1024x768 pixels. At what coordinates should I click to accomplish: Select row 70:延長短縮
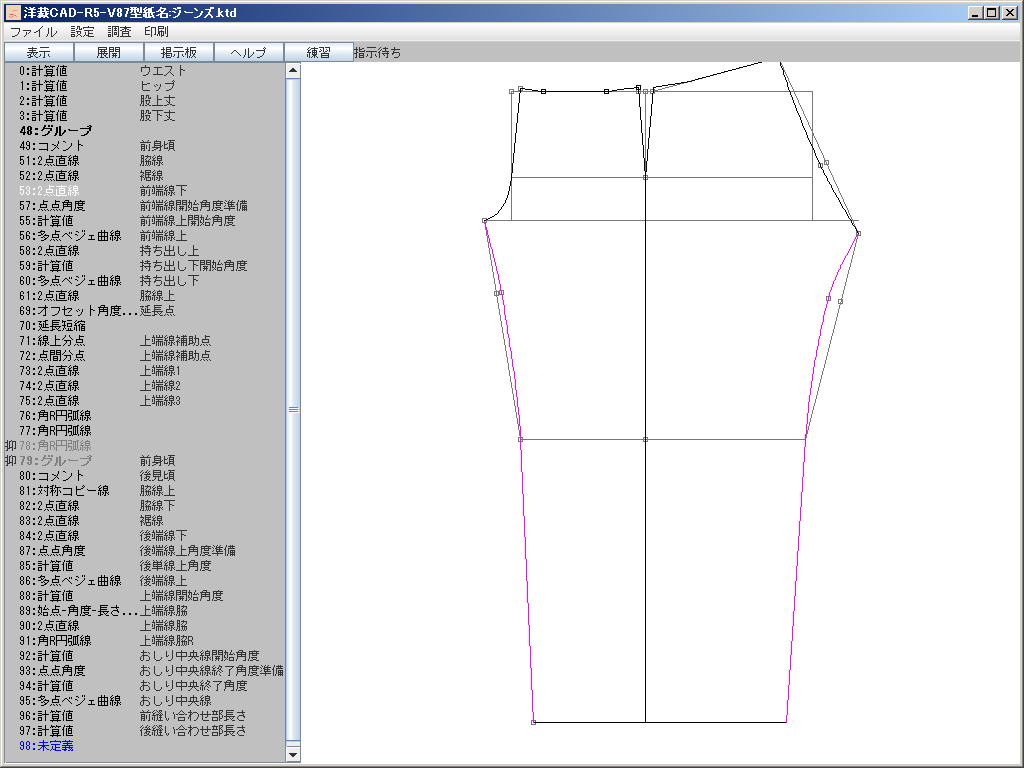coord(145,326)
